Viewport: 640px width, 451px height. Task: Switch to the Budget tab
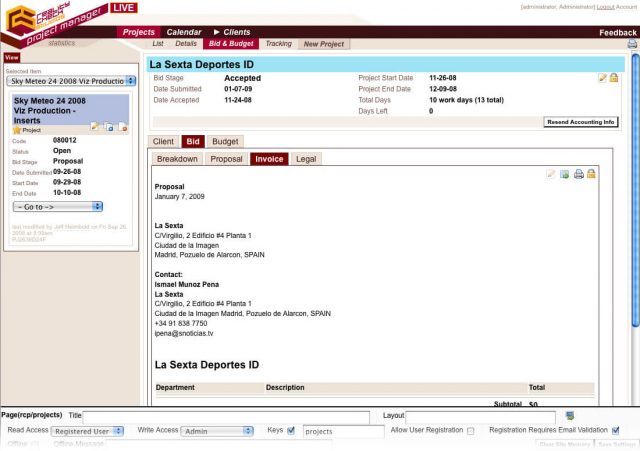pos(225,142)
